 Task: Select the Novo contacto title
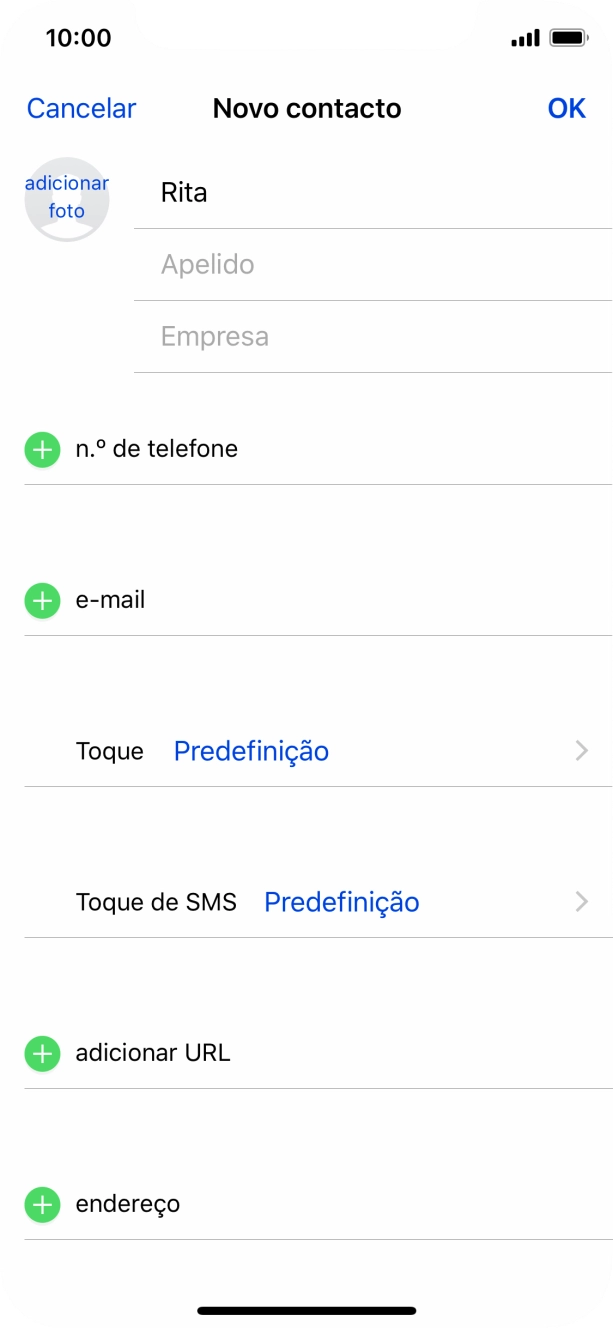click(306, 108)
